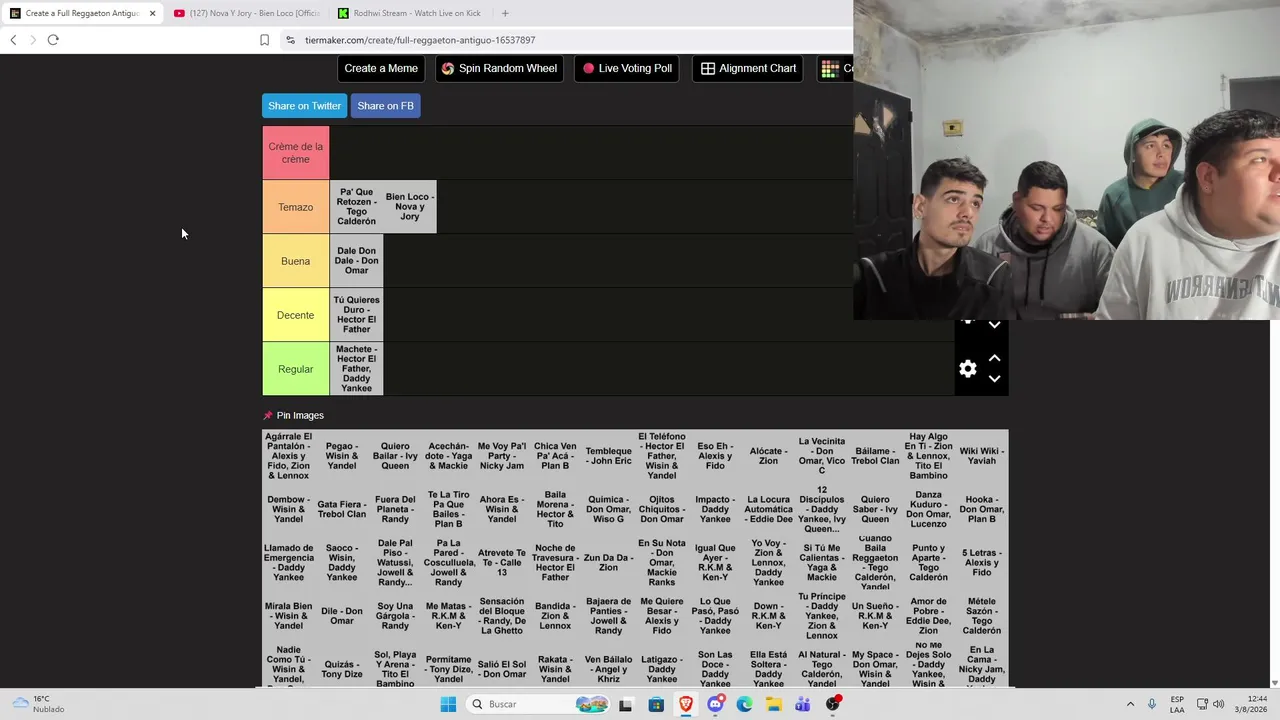The image size is (1280, 720).
Task: Move Regular row down arrow
Action: click(x=994, y=379)
